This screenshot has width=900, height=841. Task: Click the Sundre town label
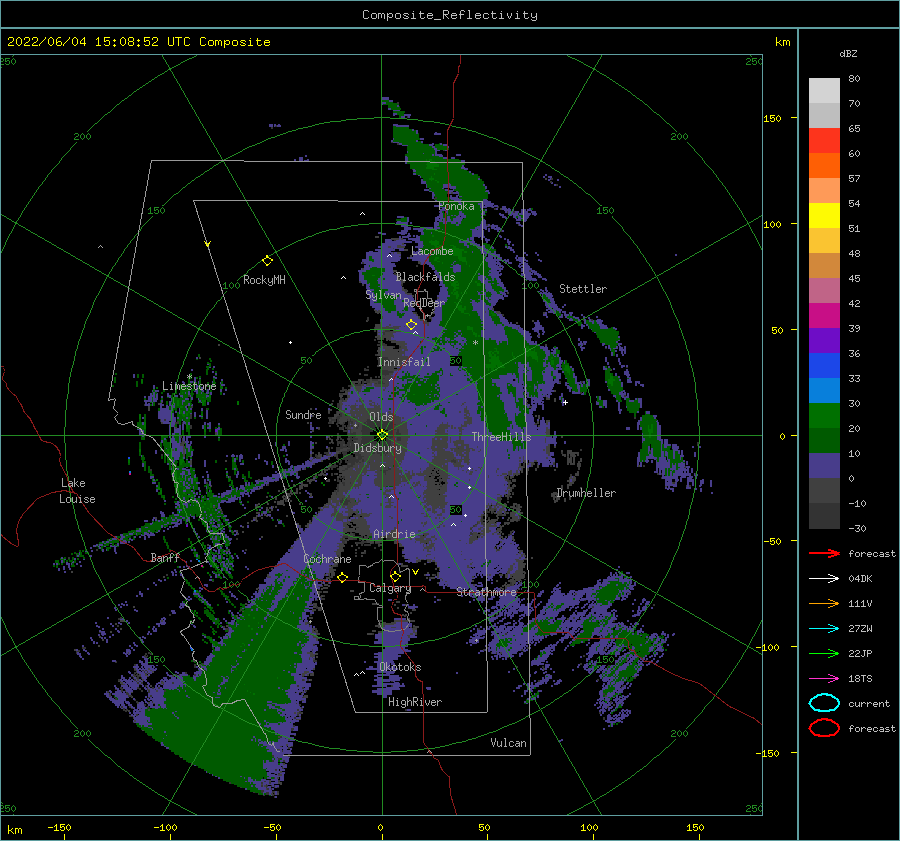click(x=303, y=414)
